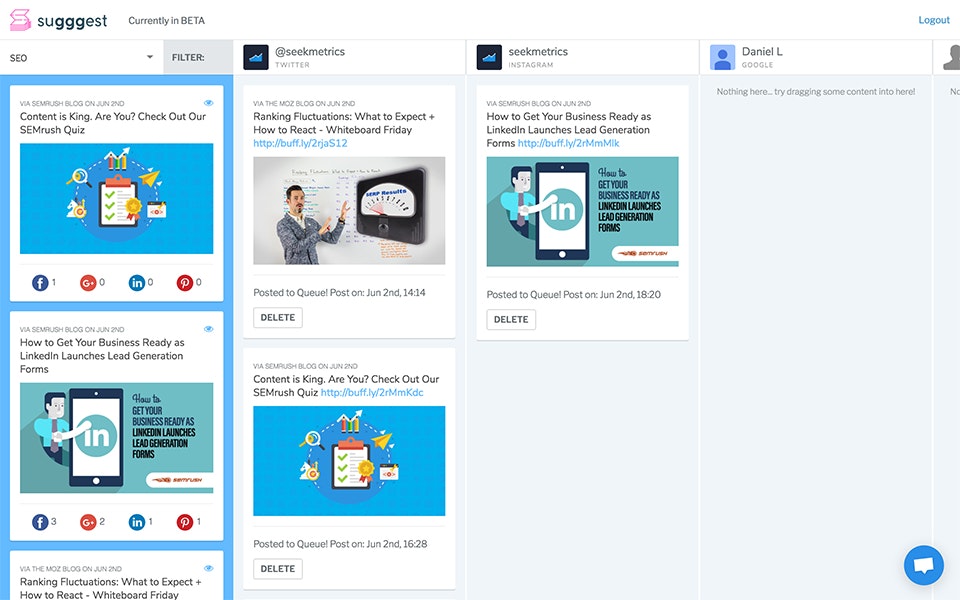
Task: Click Facebook share icon on SEMrush Quiz card
Action: [40, 283]
